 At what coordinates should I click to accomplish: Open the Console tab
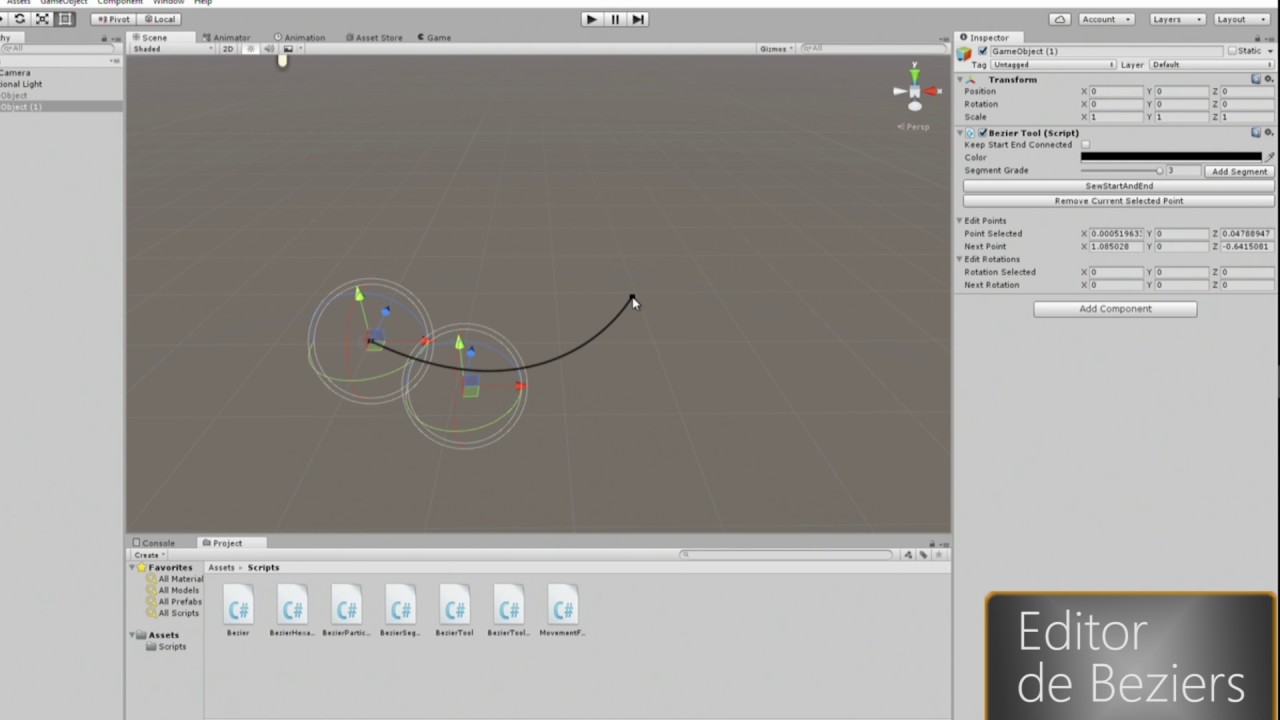[154, 543]
